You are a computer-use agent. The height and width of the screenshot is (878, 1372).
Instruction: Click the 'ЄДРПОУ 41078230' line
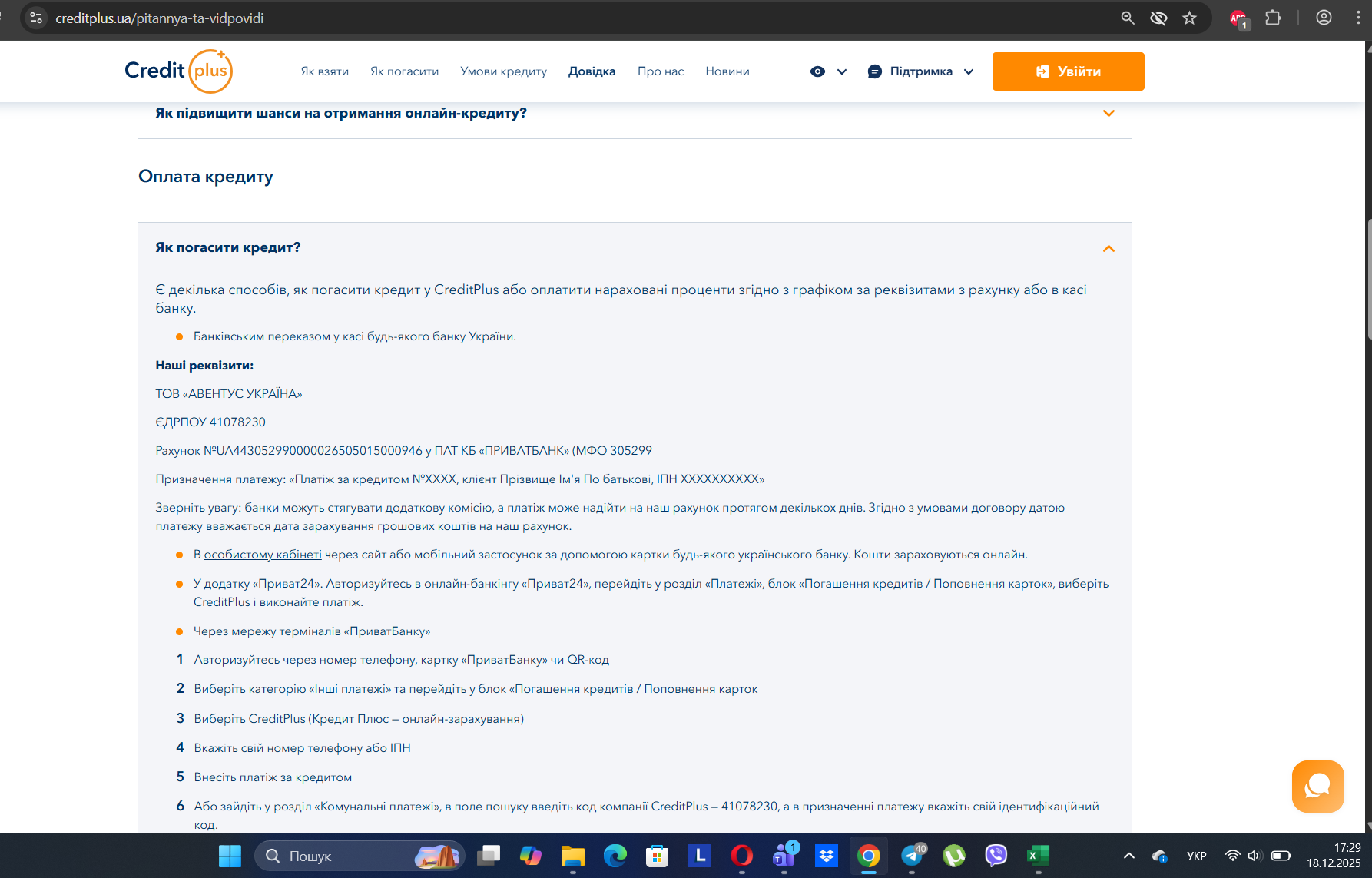tap(210, 422)
